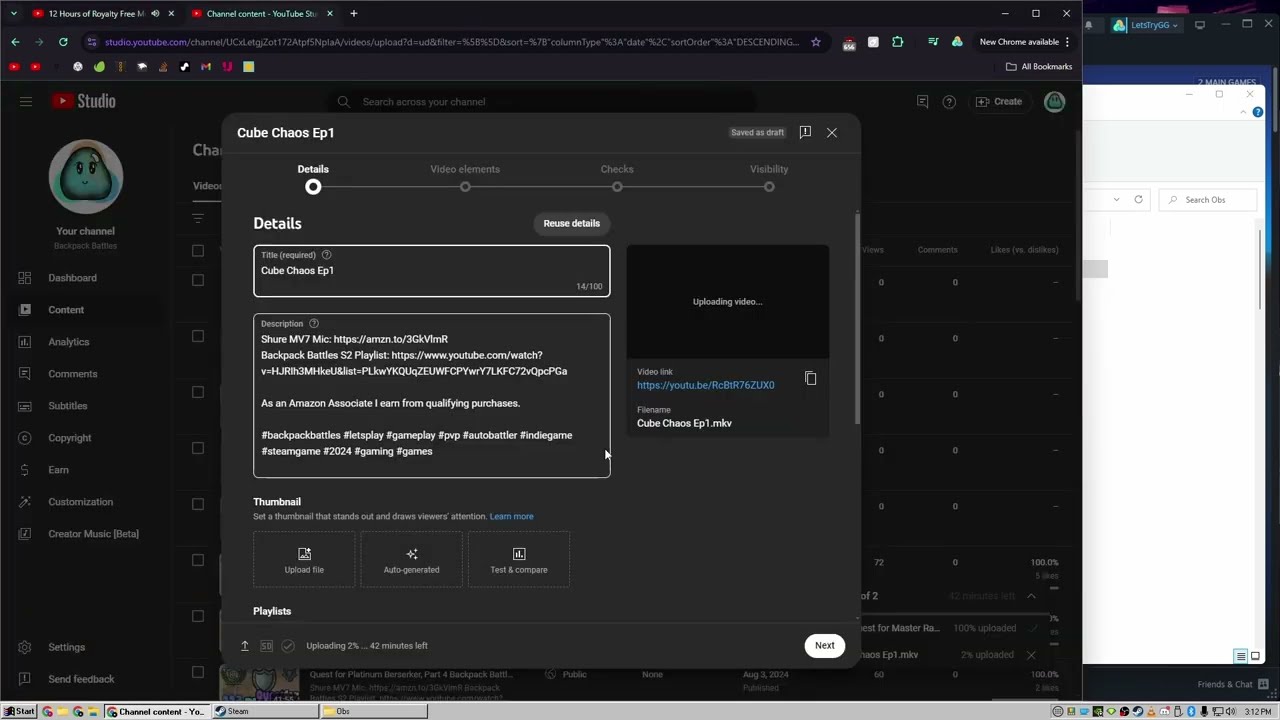Switch to Steam in the taskbar
Screen dimensions: 1280x720
click(266, 712)
